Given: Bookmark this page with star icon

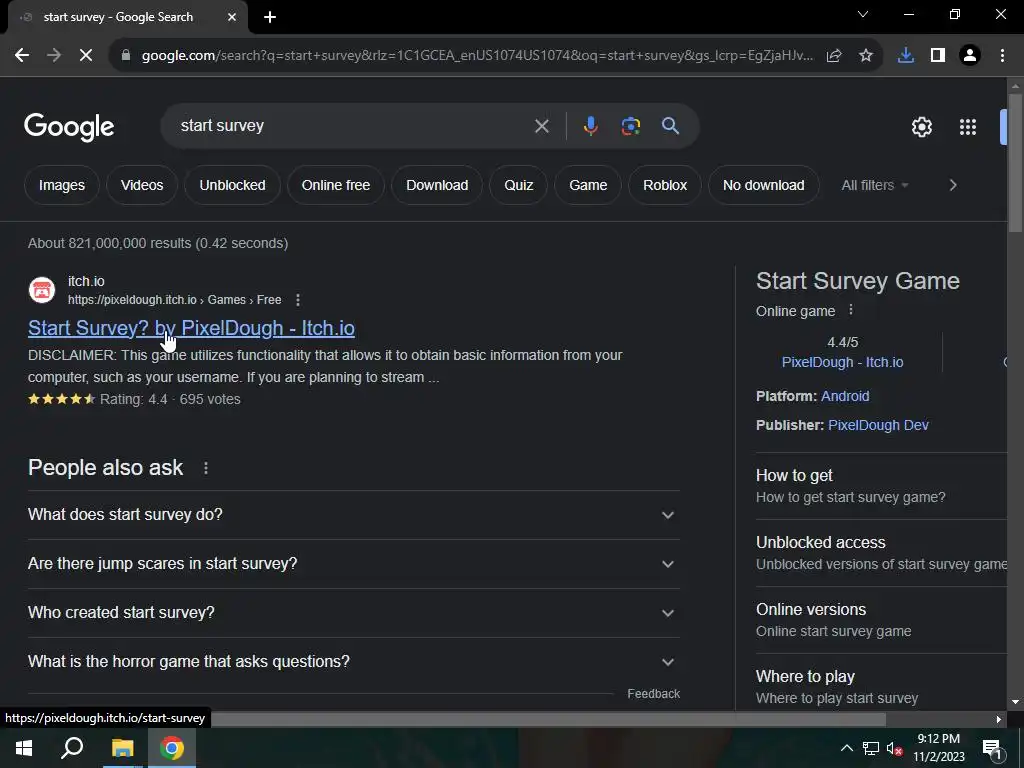Looking at the screenshot, I should (866, 56).
